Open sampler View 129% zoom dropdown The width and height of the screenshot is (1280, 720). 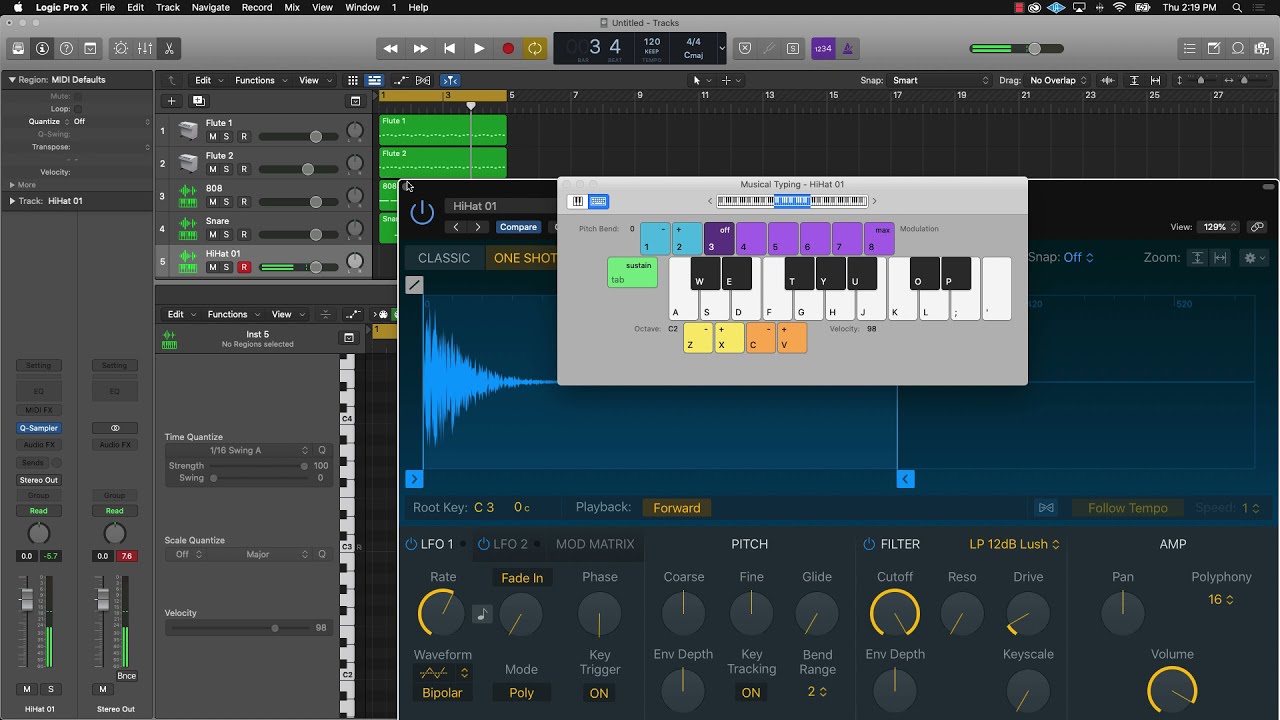pos(1219,227)
